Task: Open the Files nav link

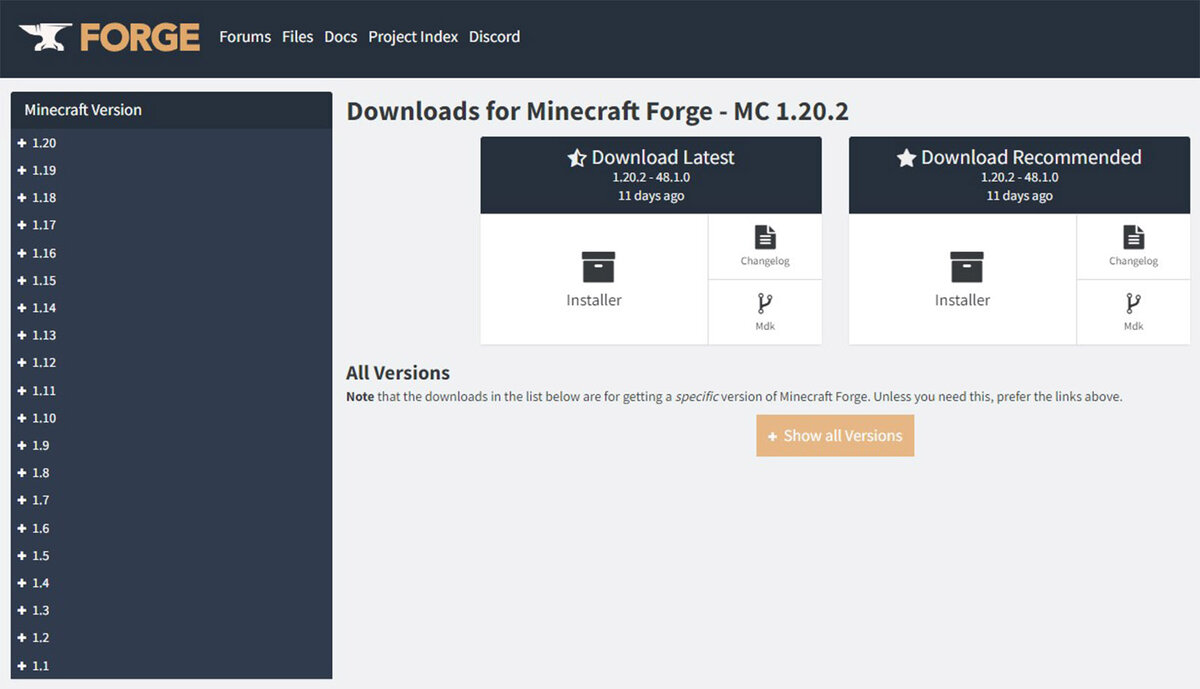Action: click(x=298, y=37)
